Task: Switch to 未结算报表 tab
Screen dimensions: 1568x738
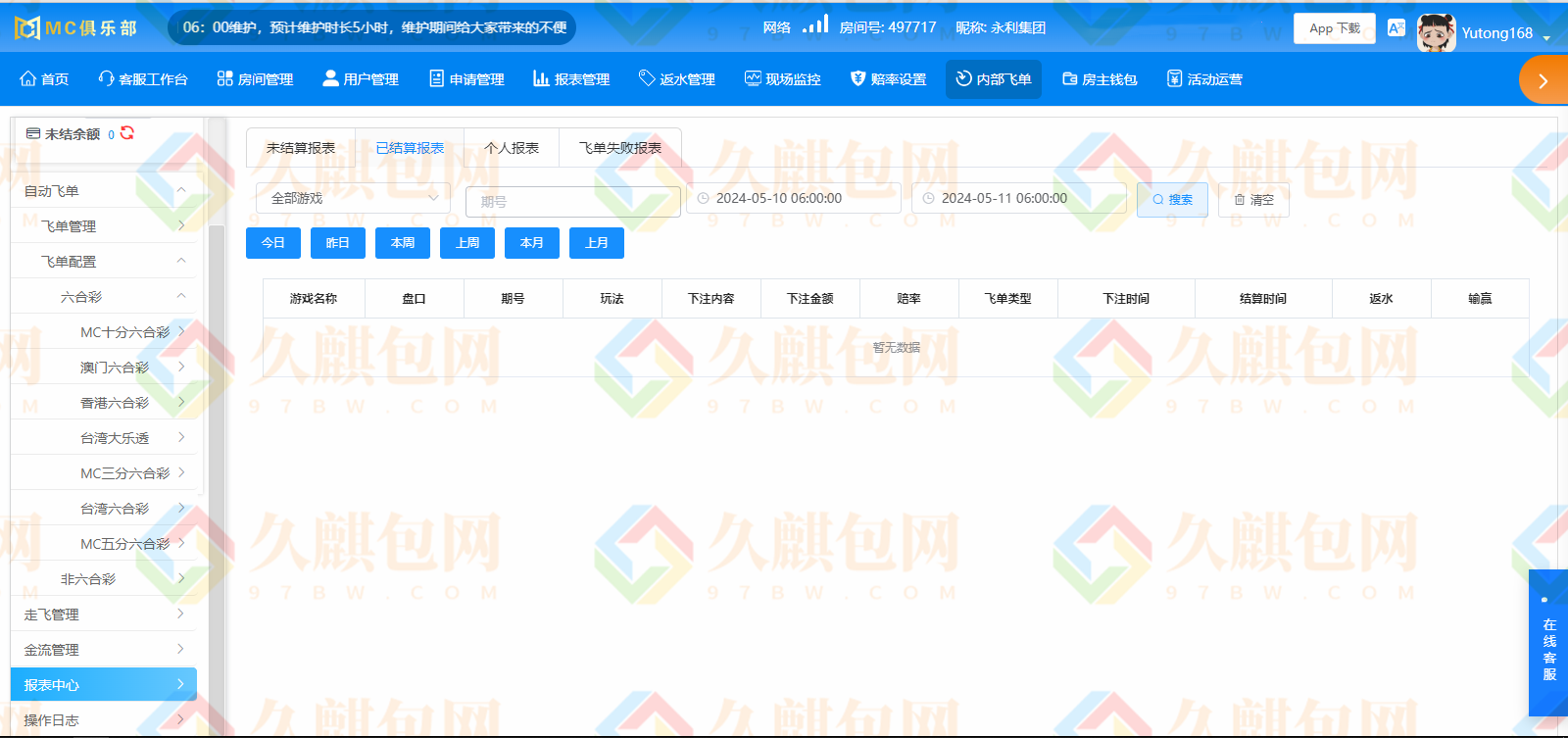Action: [x=301, y=148]
